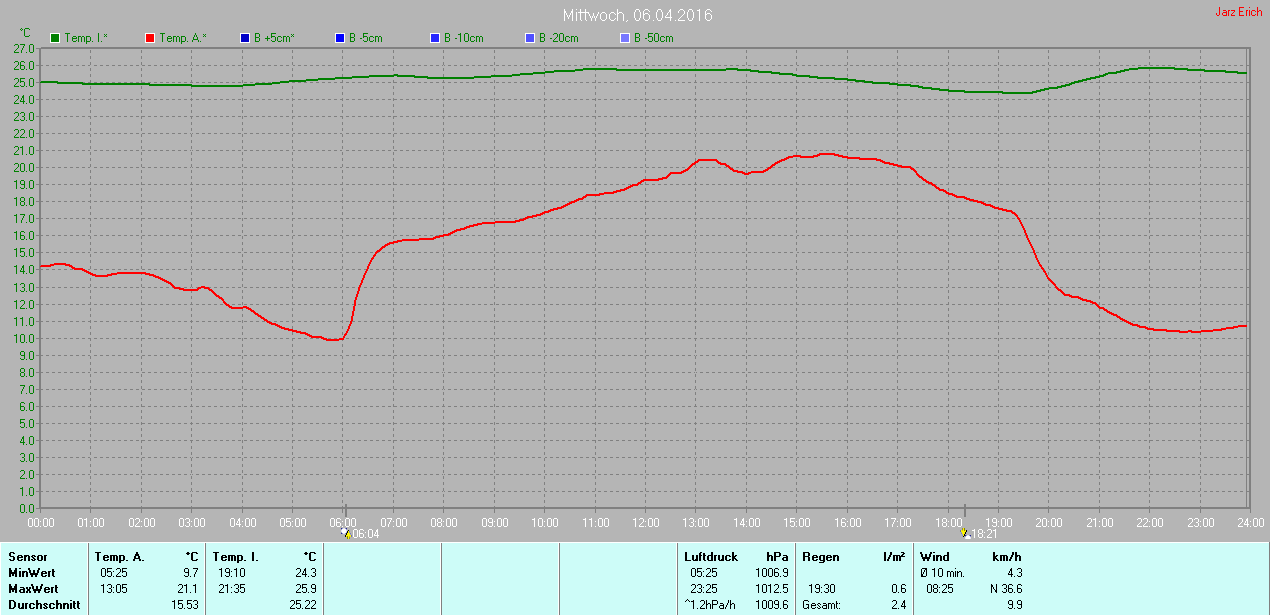Click the pressure value 1012.5
This screenshot has width=1270, height=615.
click(771, 589)
